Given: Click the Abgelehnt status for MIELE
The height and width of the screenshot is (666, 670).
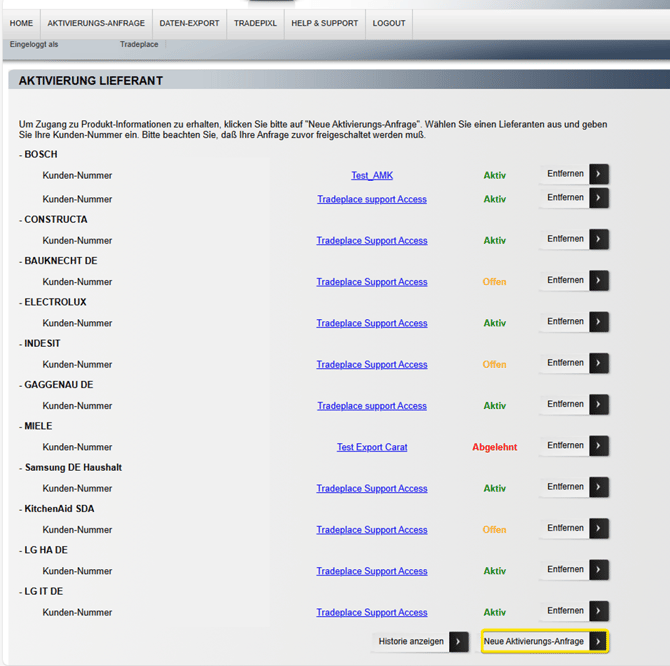Looking at the screenshot, I should pyautogui.click(x=494, y=447).
